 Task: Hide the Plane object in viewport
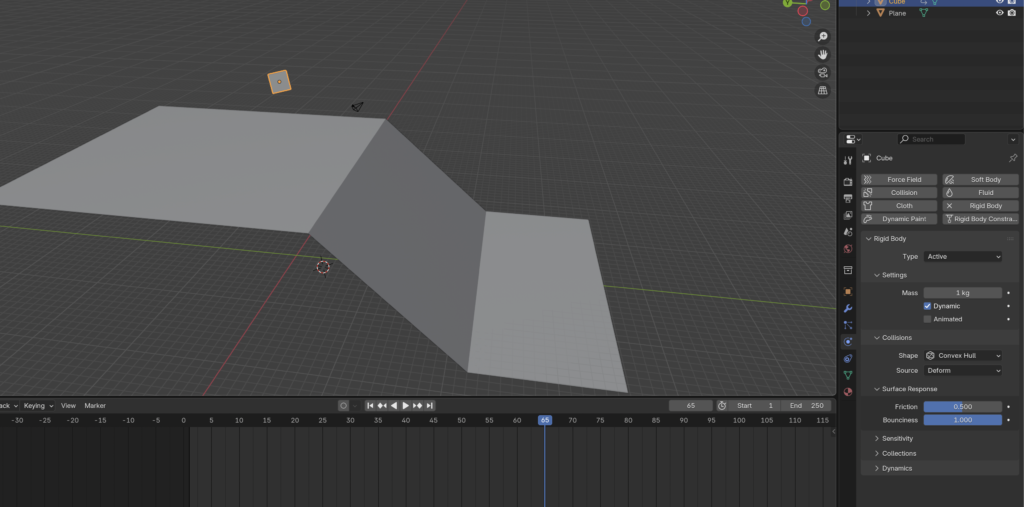[999, 13]
